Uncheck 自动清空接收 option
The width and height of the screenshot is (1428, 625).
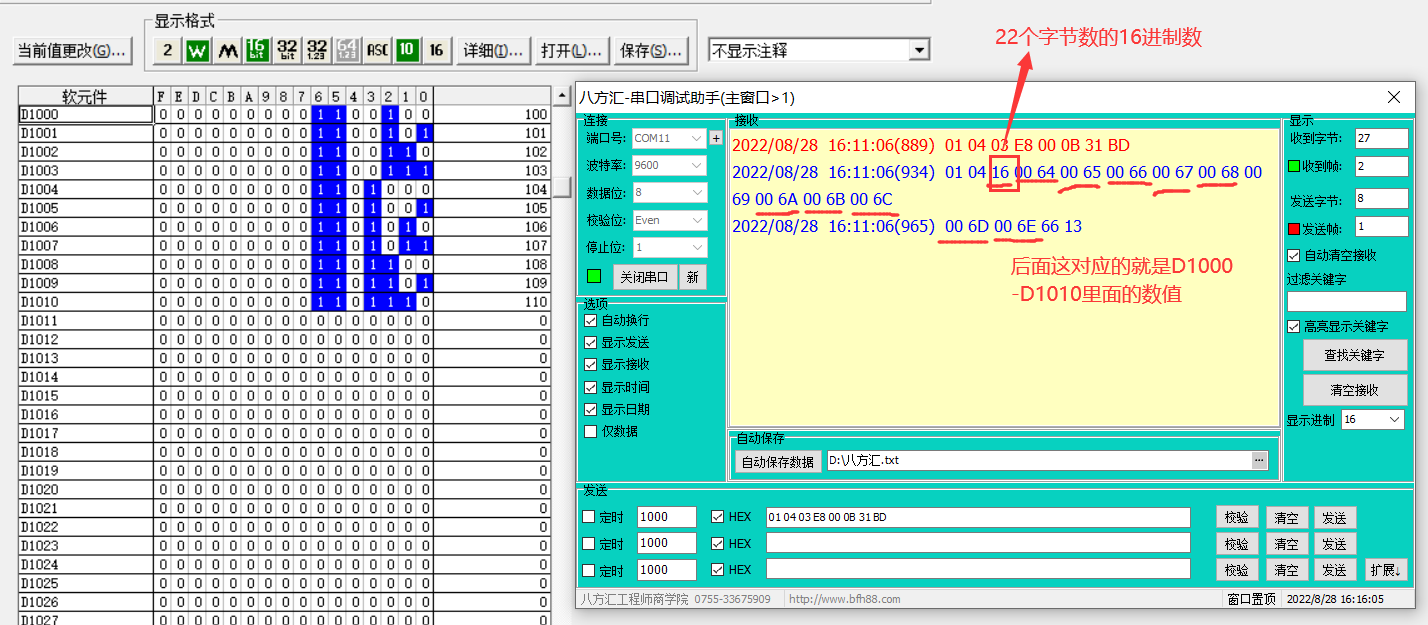1294,256
